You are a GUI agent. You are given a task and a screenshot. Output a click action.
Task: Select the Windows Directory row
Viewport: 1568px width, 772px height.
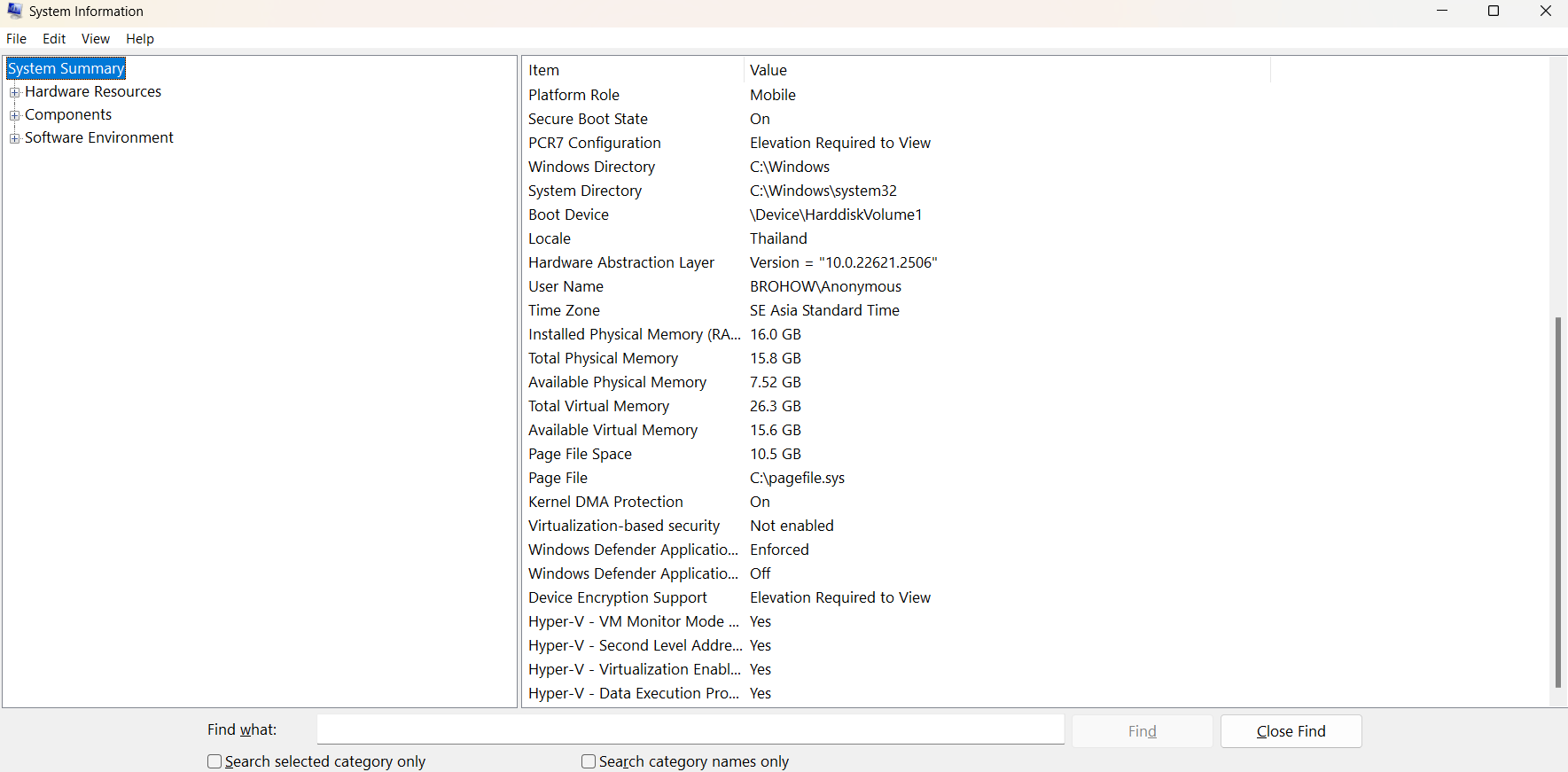tap(896, 167)
